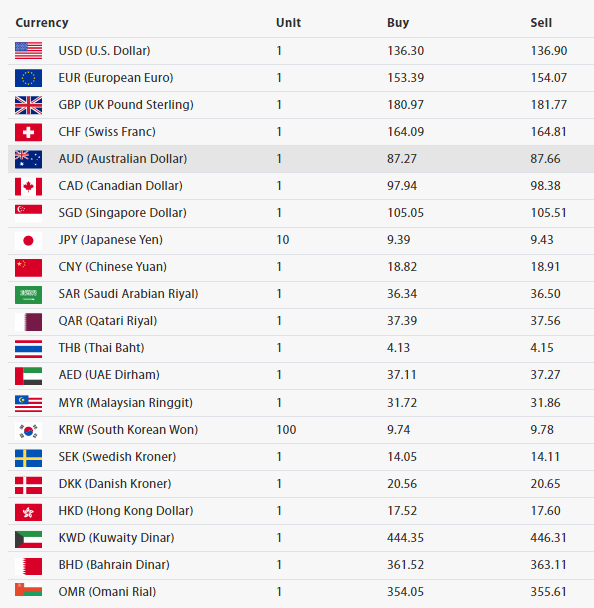
Task: Click the Omani flag icon
Action: (28, 589)
